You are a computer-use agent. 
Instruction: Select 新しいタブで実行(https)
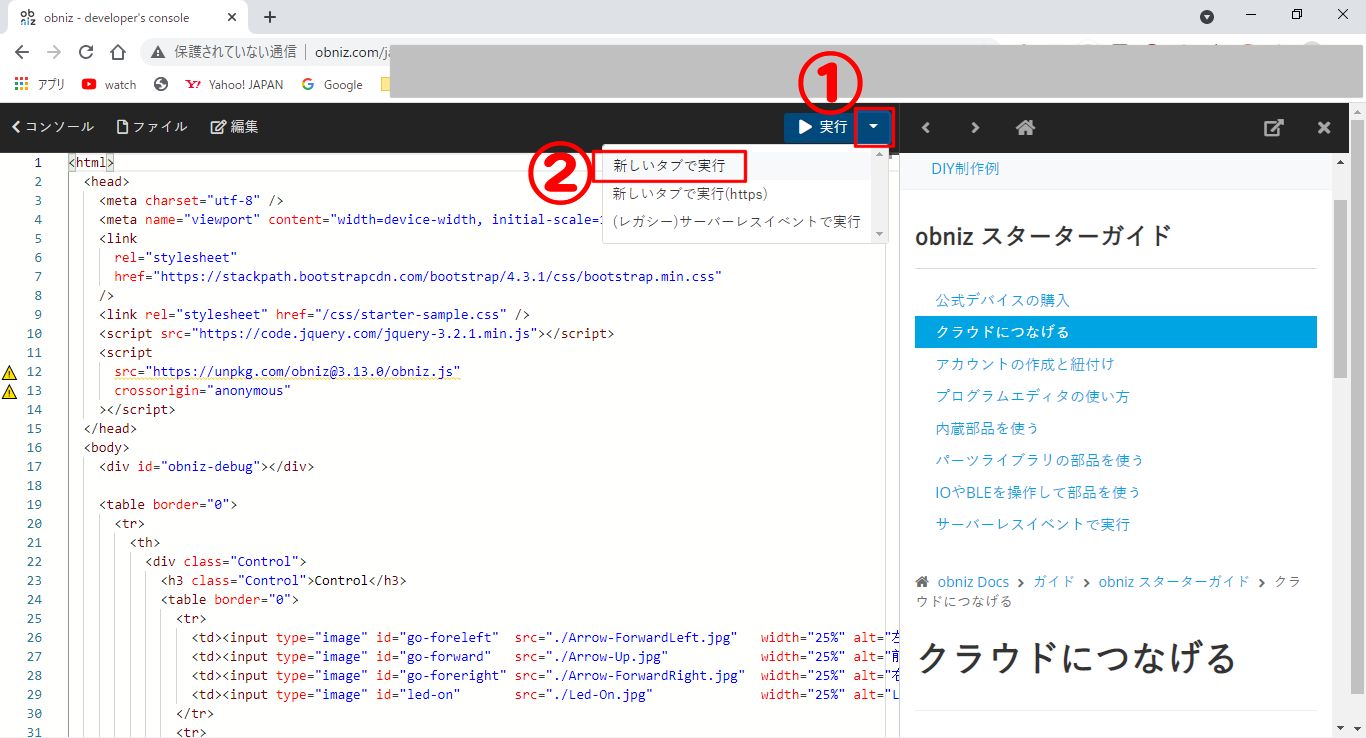click(690, 193)
